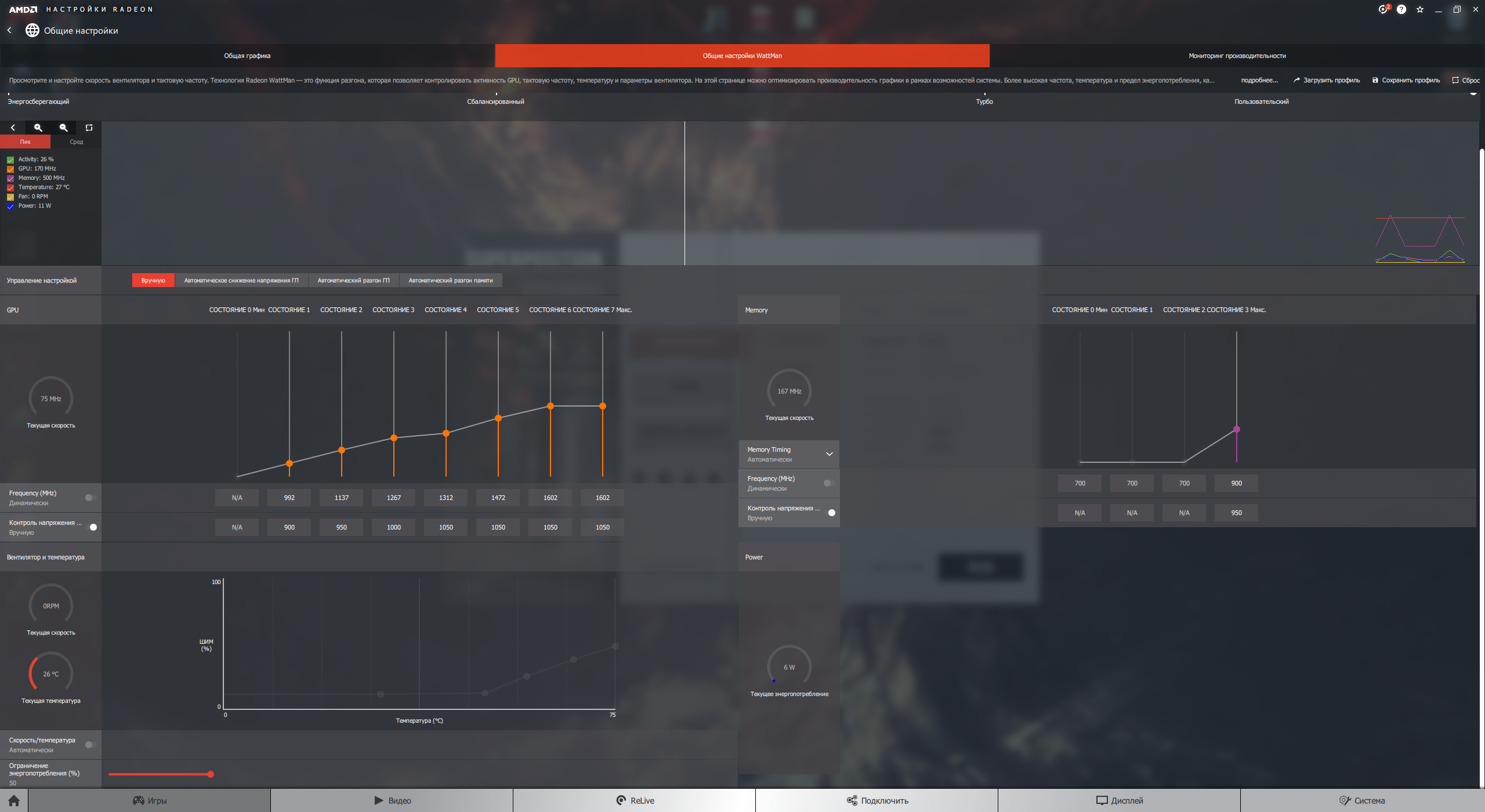Go to the Home icon
The image size is (1485, 812).
[x=14, y=800]
